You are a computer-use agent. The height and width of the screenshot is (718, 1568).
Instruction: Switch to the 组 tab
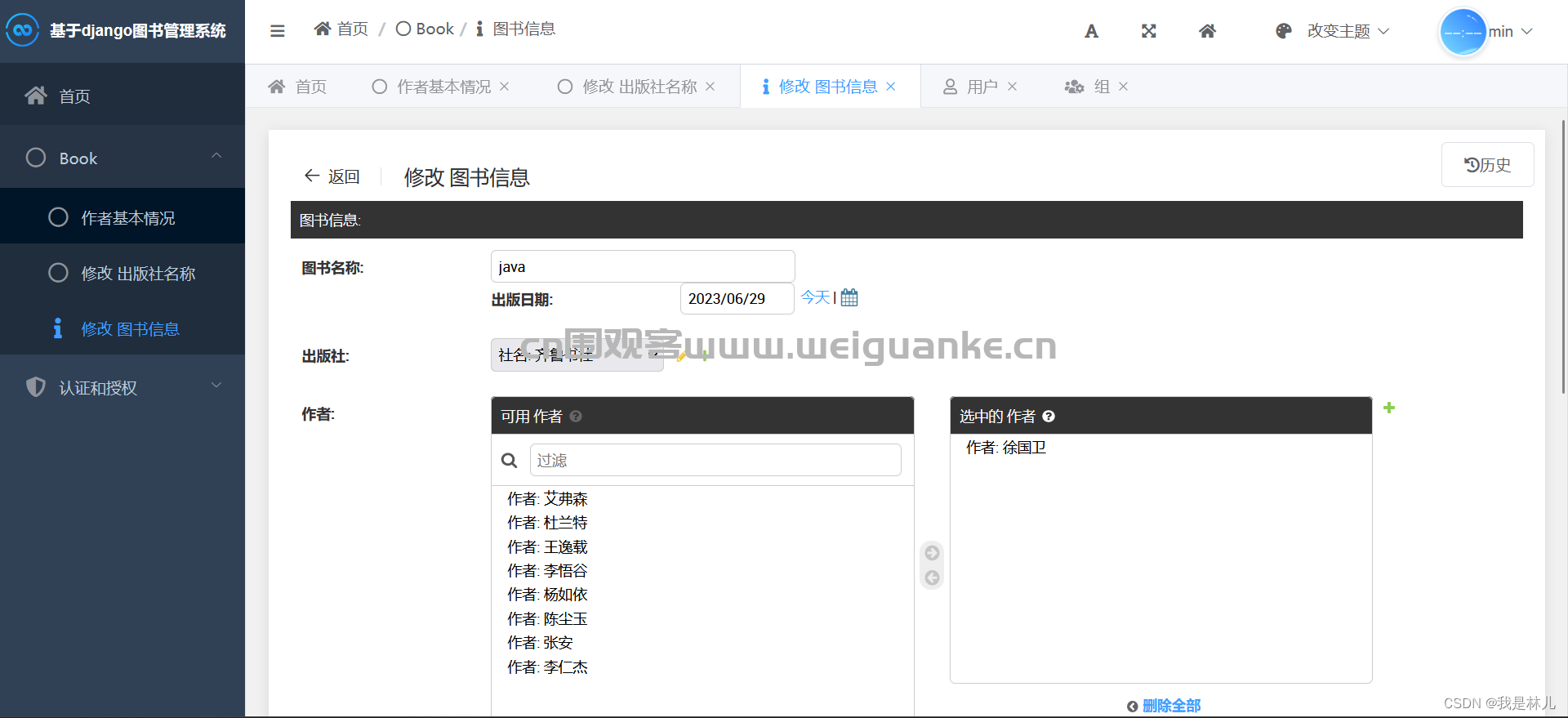[1087, 87]
